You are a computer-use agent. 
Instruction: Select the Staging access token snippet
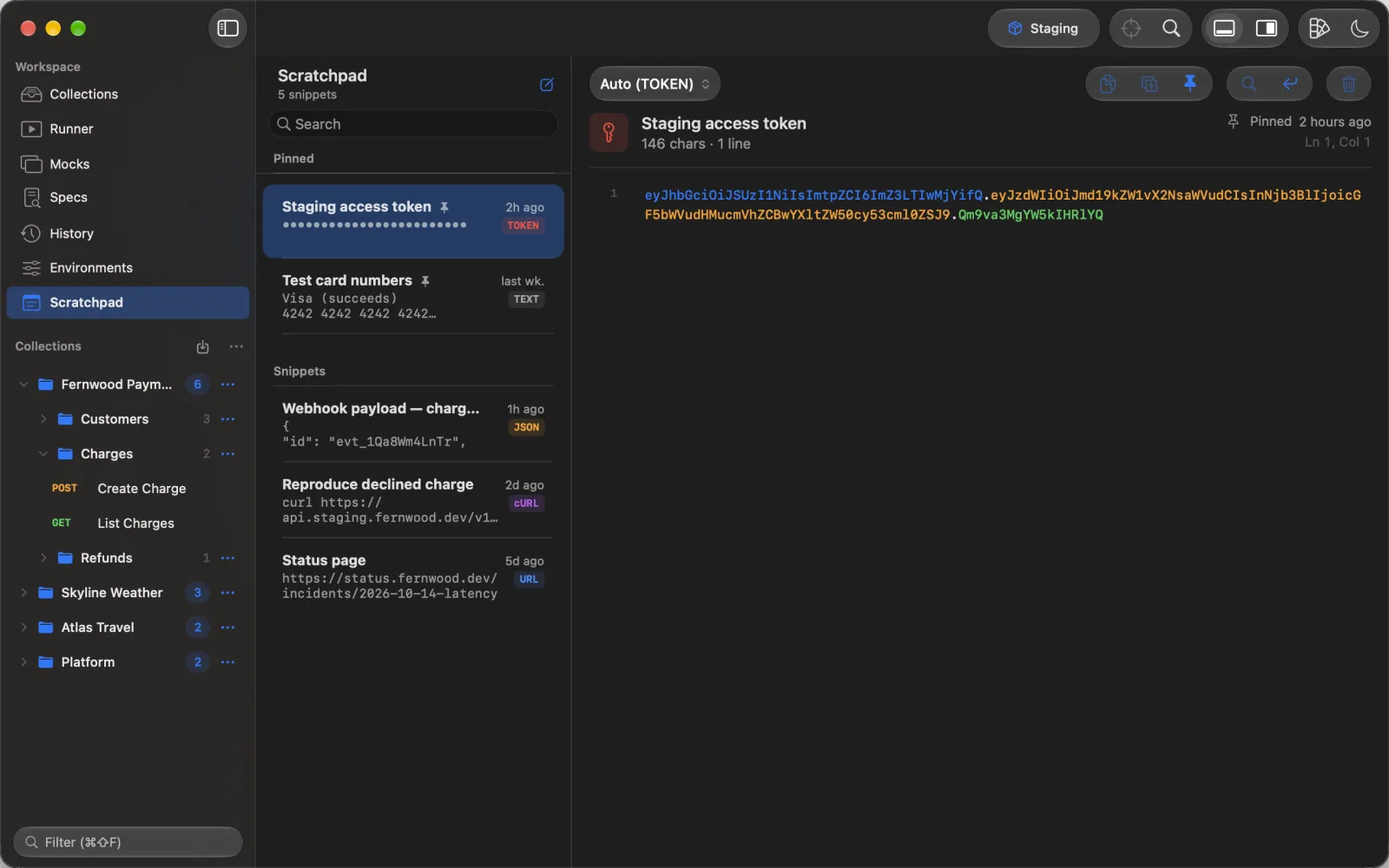tap(413, 220)
